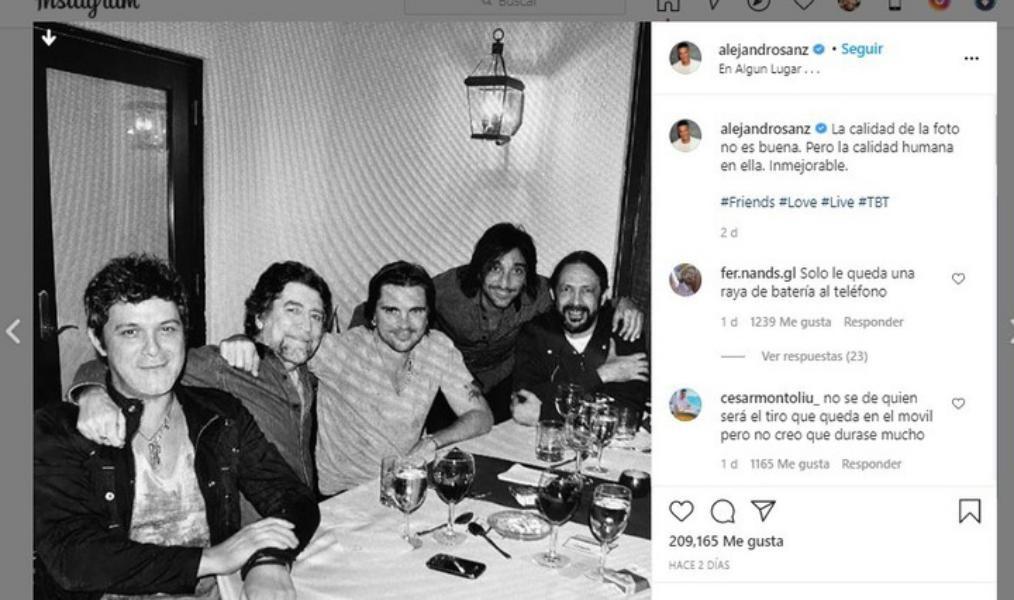Screen dimensions: 1014x600
Task: Like the fer.nands.gl comment
Action: click(x=958, y=279)
